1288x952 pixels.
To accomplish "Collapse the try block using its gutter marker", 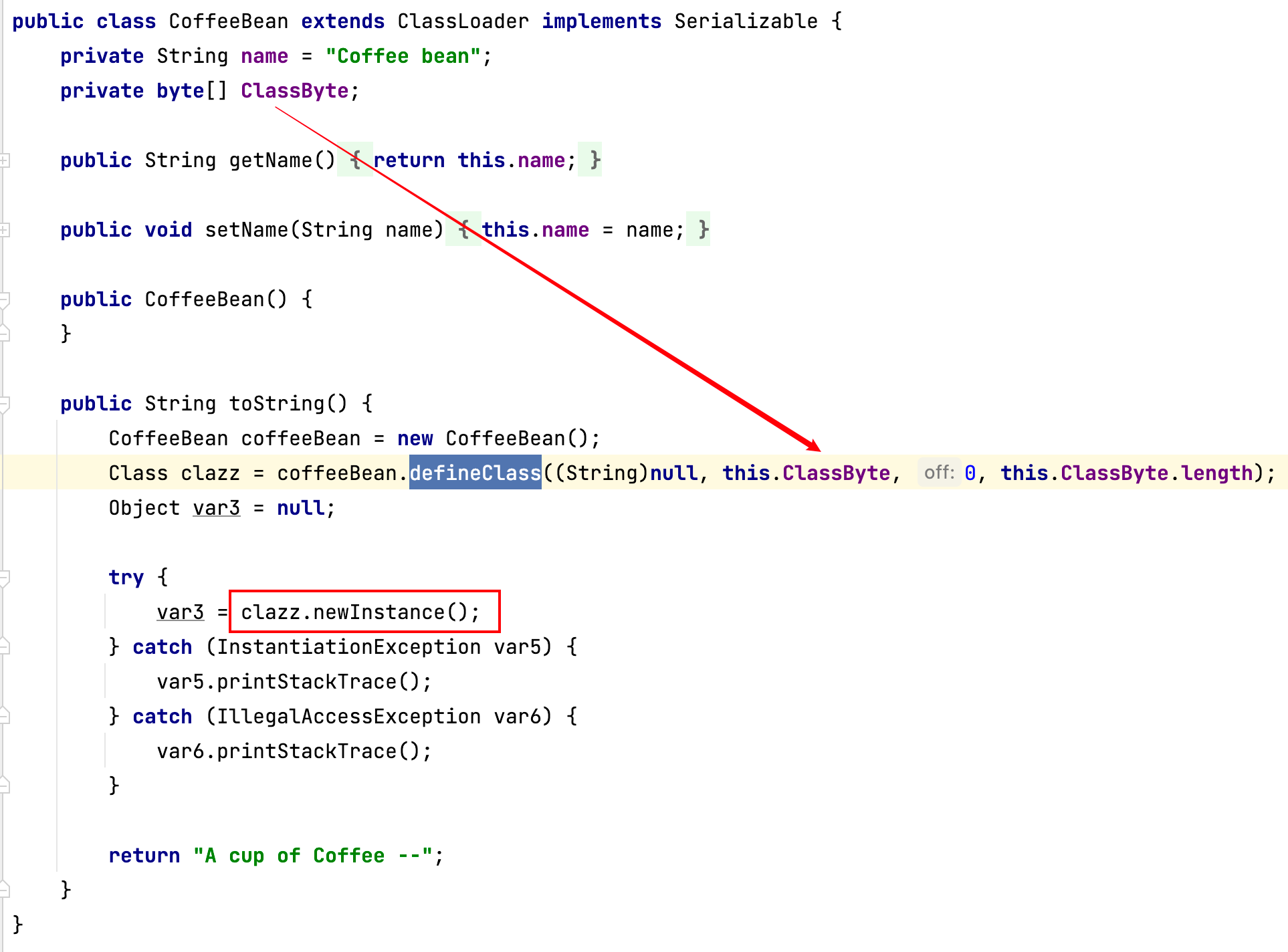I will click(x=4, y=578).
